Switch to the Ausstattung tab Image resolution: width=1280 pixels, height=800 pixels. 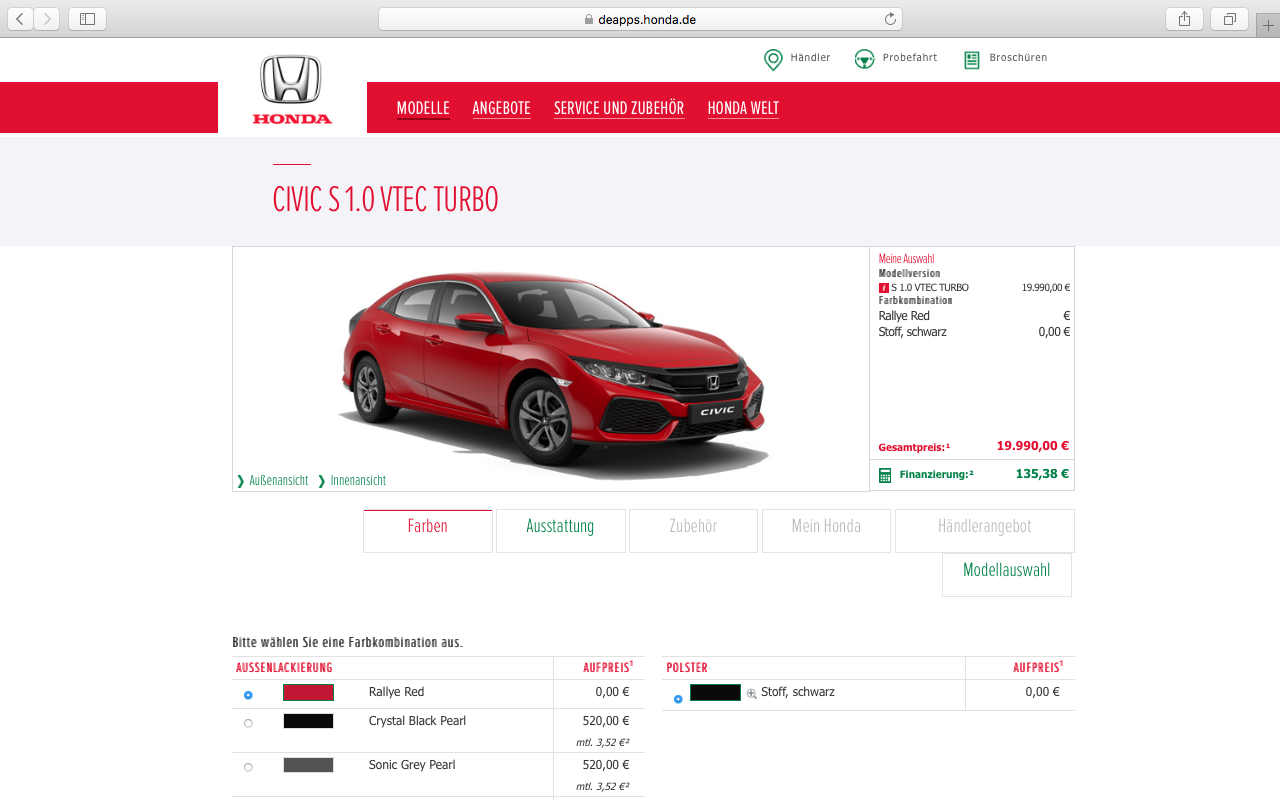point(560,531)
